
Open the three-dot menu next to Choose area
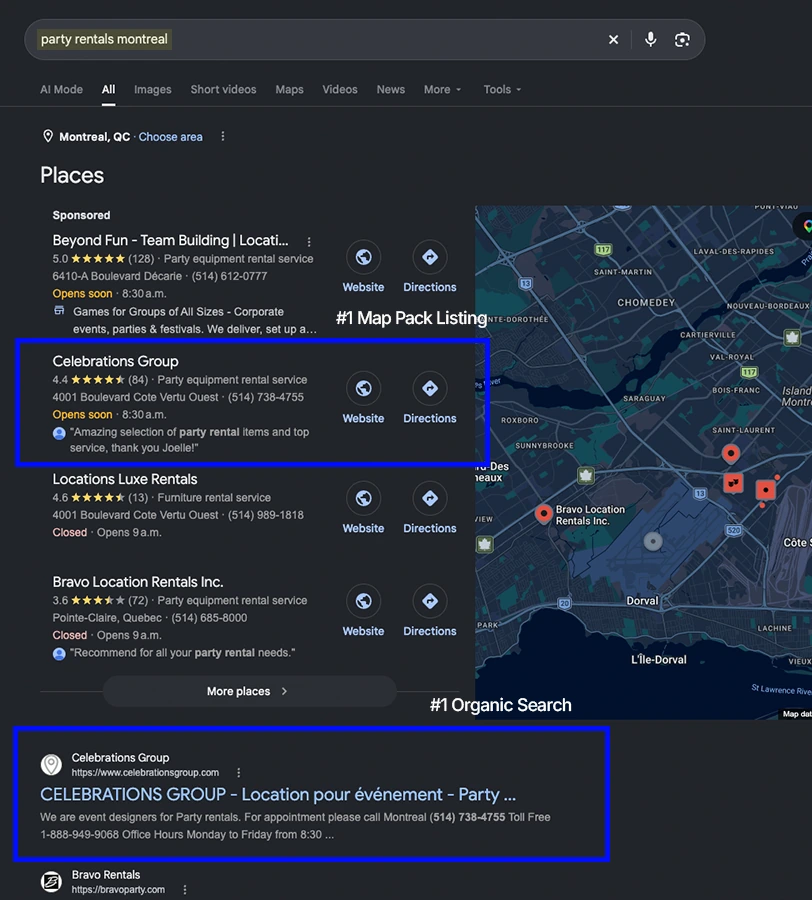pyautogui.click(x=223, y=137)
